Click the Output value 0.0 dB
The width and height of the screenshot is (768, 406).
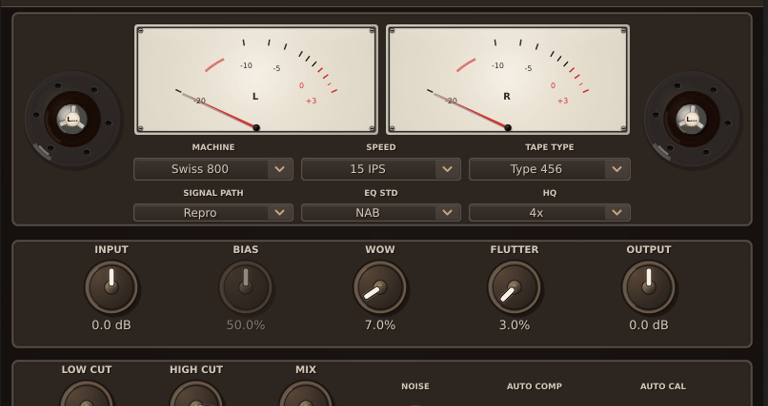coord(648,325)
